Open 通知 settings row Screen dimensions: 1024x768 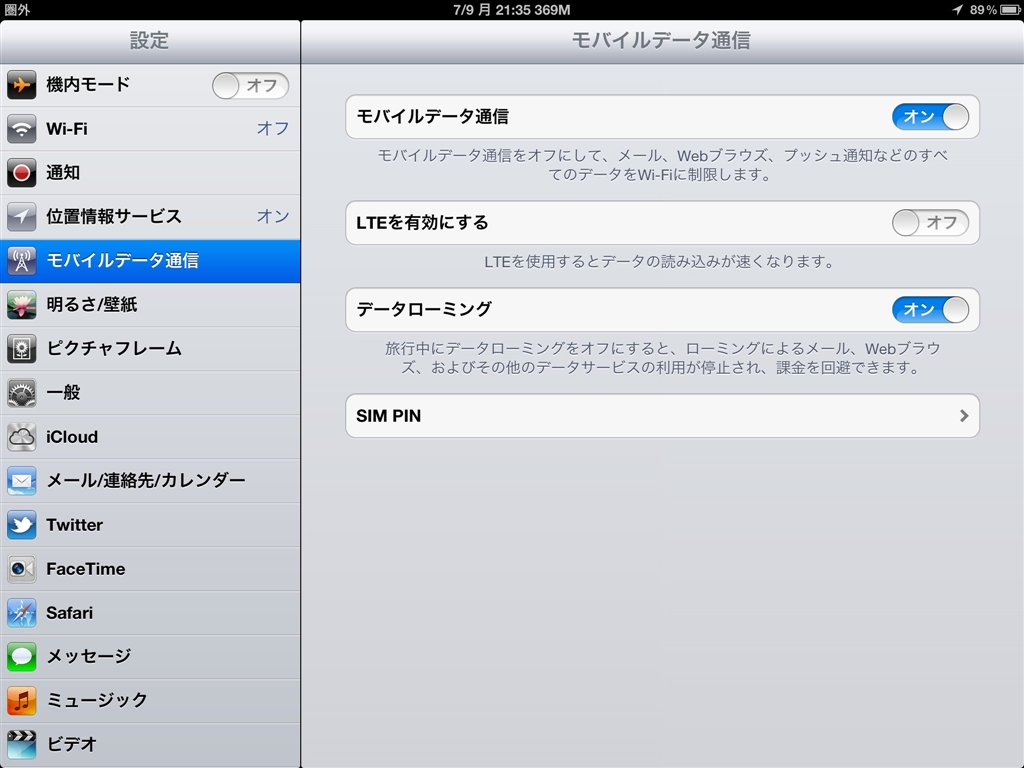(x=150, y=173)
